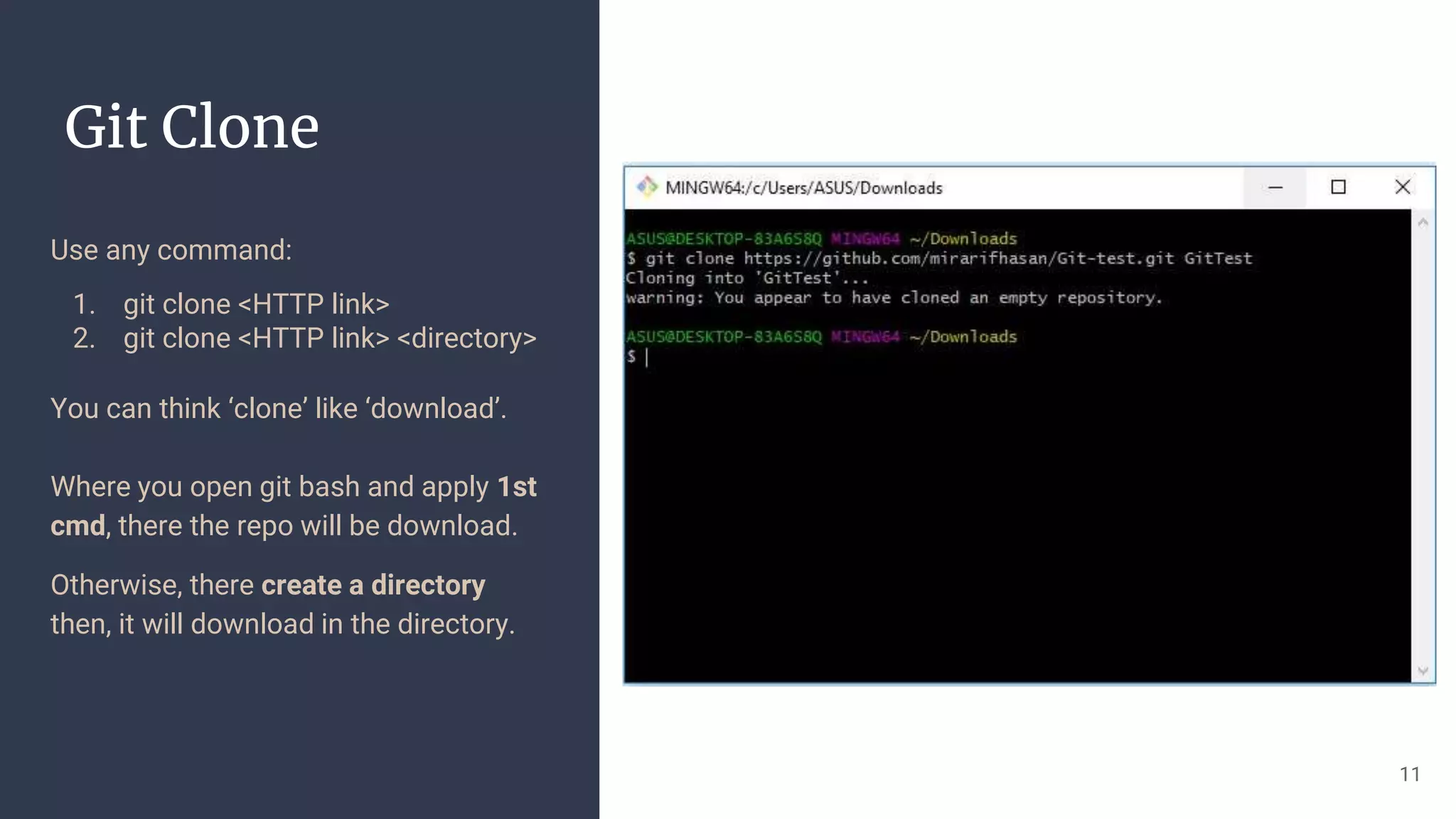The width and height of the screenshot is (1456, 819).
Task: Click the Git Bash logo icon in title bar
Action: pos(646,187)
